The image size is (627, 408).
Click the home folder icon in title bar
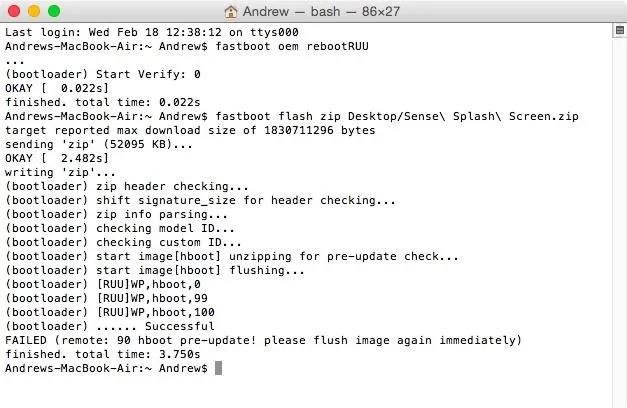pyautogui.click(x=231, y=12)
